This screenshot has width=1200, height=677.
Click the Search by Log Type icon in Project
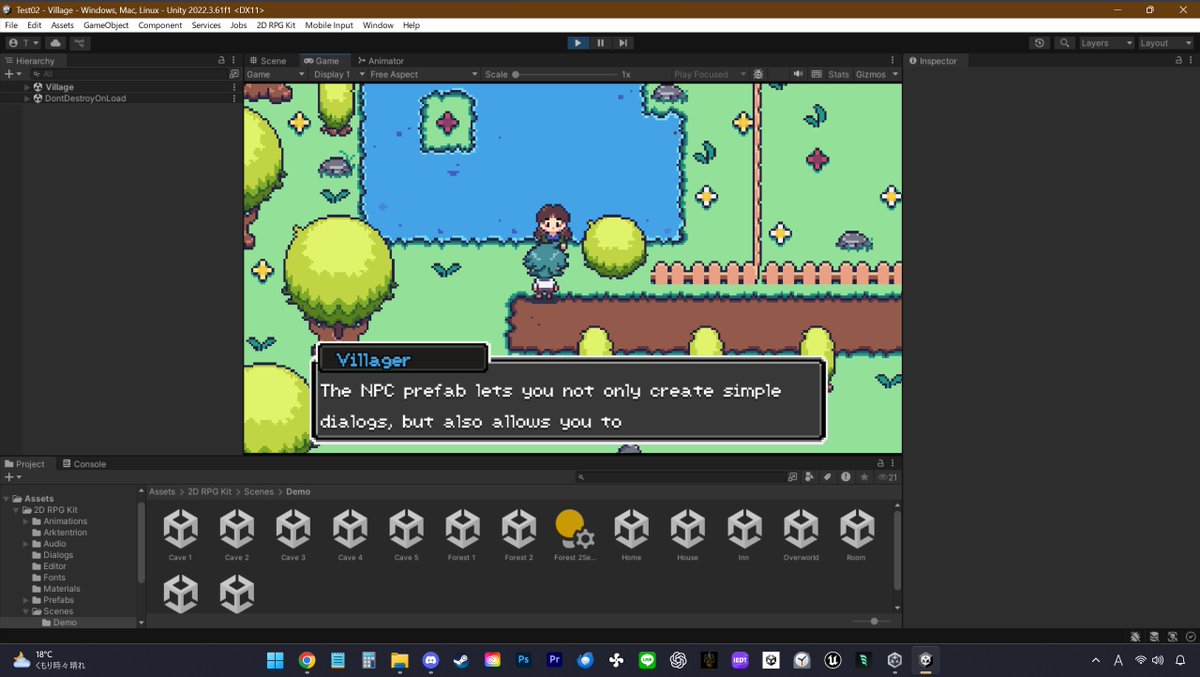pos(845,477)
